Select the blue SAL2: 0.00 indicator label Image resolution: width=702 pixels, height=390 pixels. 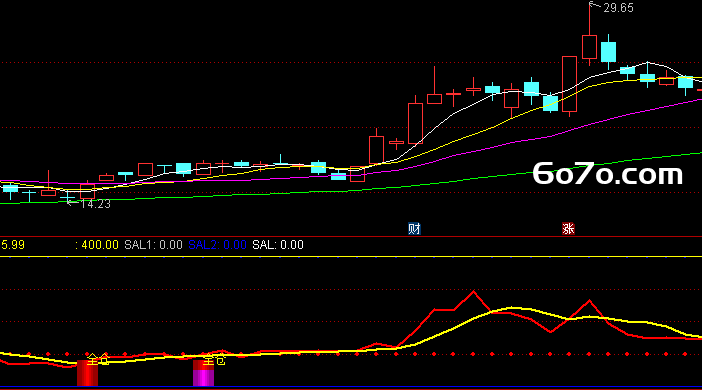point(217,245)
